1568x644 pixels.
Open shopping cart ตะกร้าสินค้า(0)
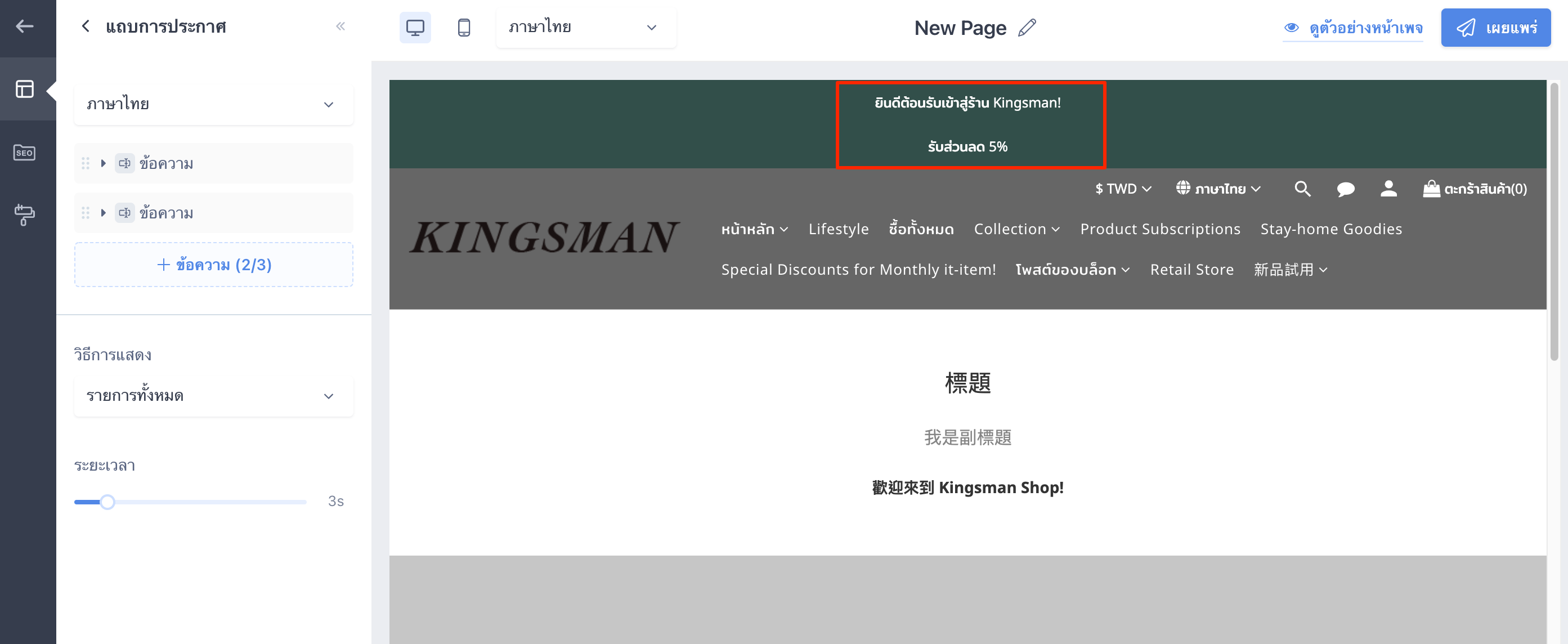(1475, 189)
